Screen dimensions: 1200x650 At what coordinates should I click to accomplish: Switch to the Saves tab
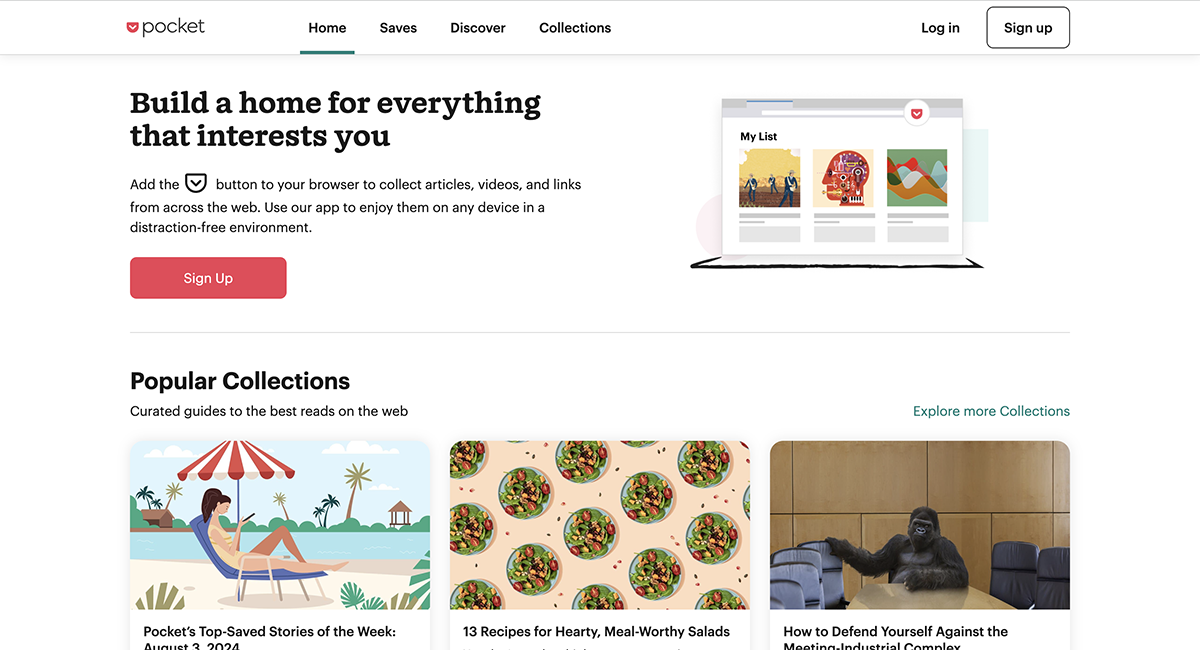pyautogui.click(x=398, y=27)
